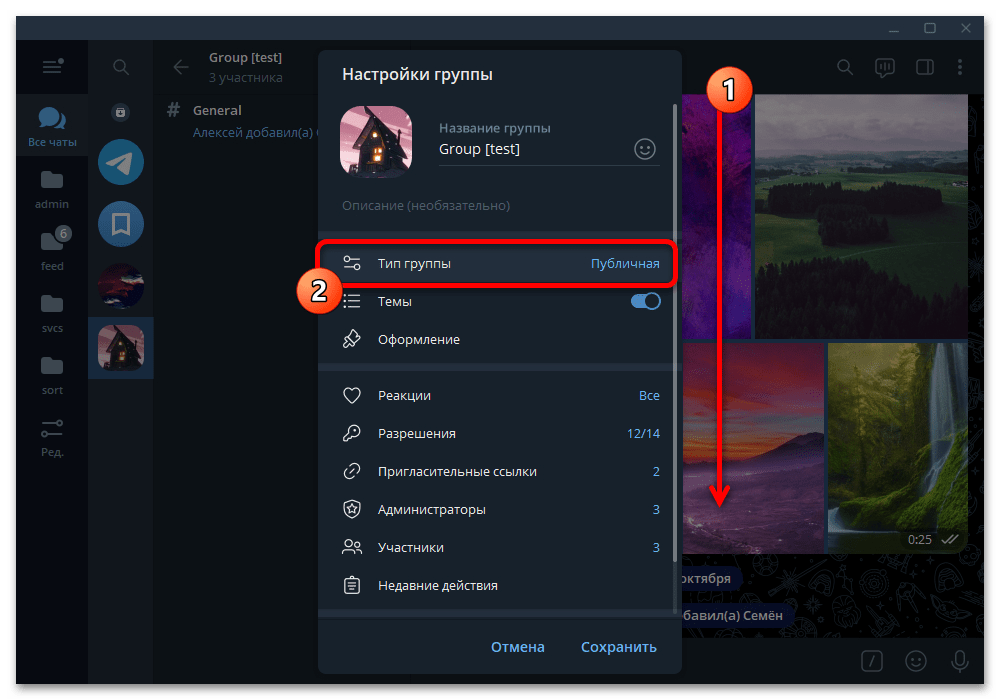Open the Members row
This screenshot has width=1000, height=700.
click(x=497, y=548)
